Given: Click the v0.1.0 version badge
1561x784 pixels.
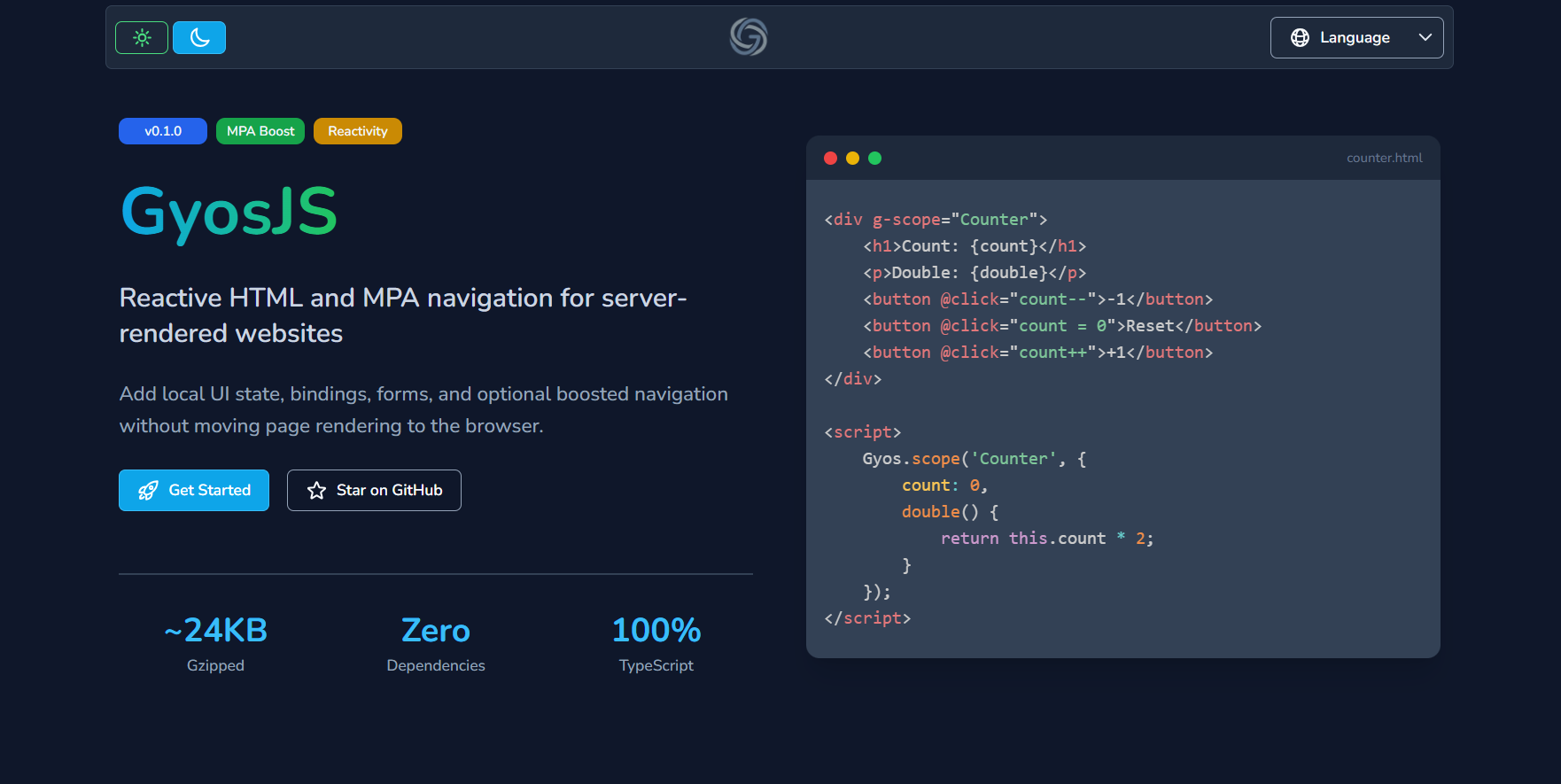Looking at the screenshot, I should (163, 131).
